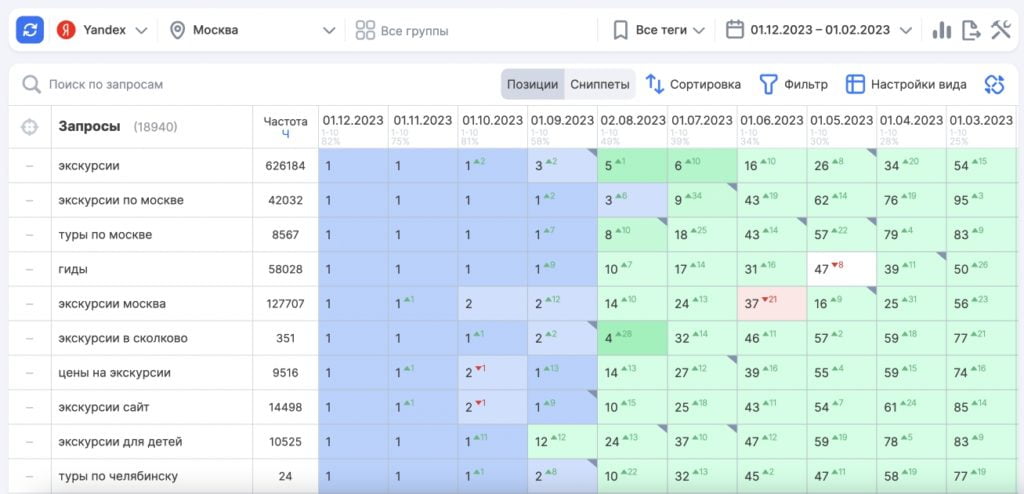Click the sync settings icon beside Настройки вида

[993, 85]
